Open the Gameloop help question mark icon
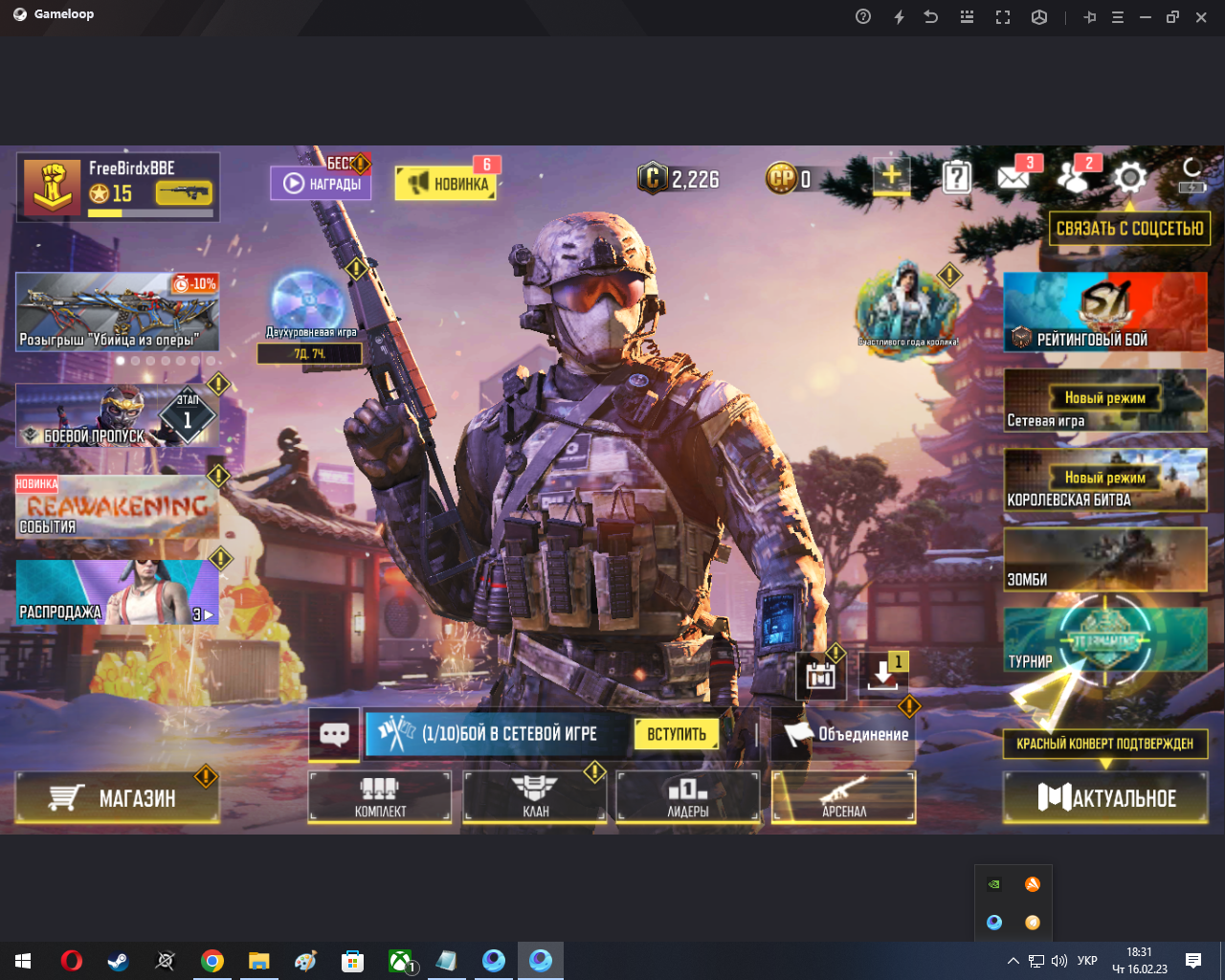Viewport: 1225px width, 980px height. pyautogui.click(x=863, y=16)
